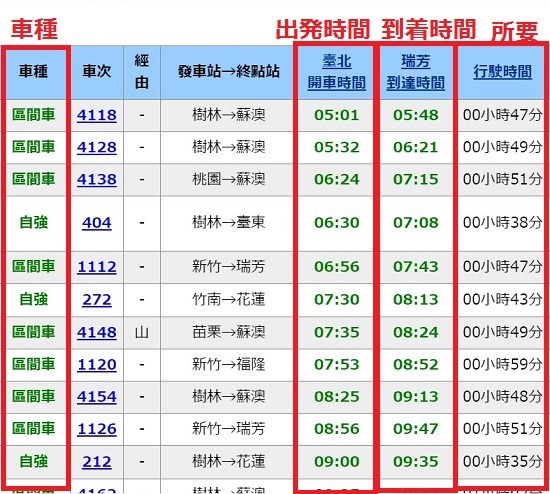The image size is (550, 494).
Task: Open train number 4128 link
Action: click(x=97, y=147)
